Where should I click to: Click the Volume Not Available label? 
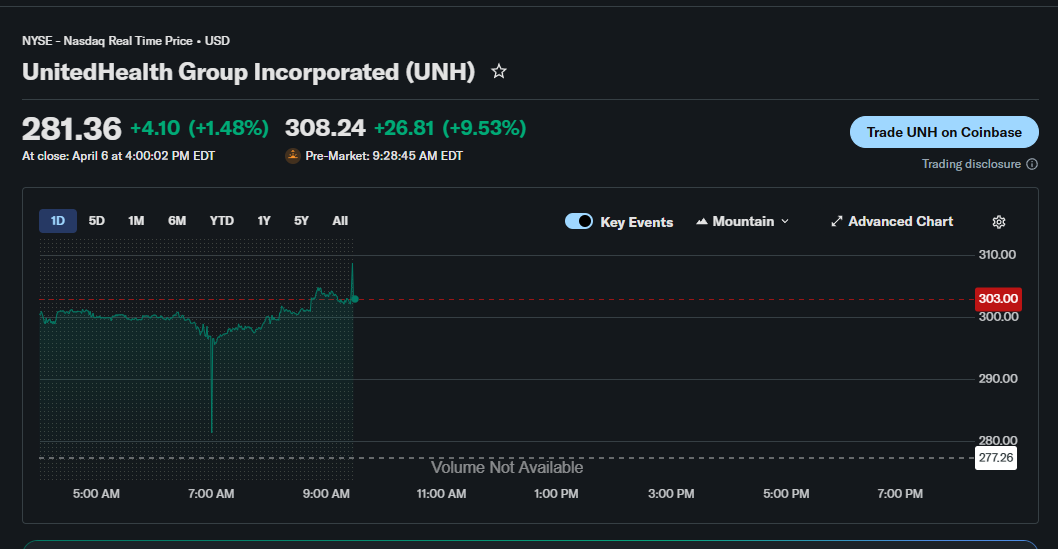507,467
